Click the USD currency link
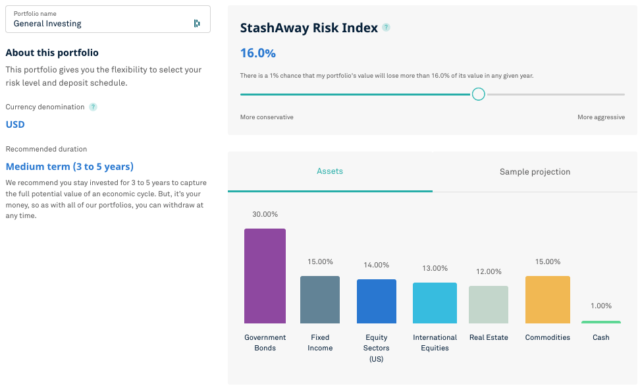Image resolution: width=640 pixels, height=386 pixels. click(15, 124)
